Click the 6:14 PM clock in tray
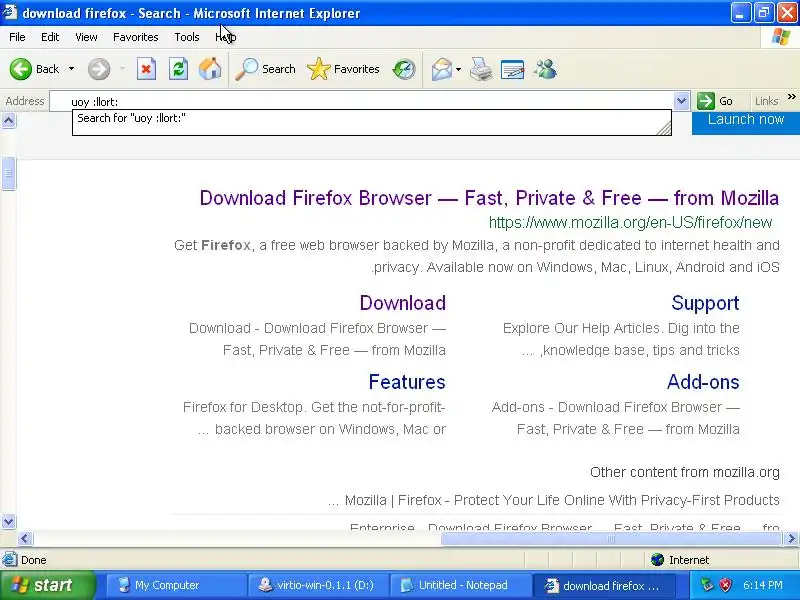Screen dimensions: 800x600 762,585
